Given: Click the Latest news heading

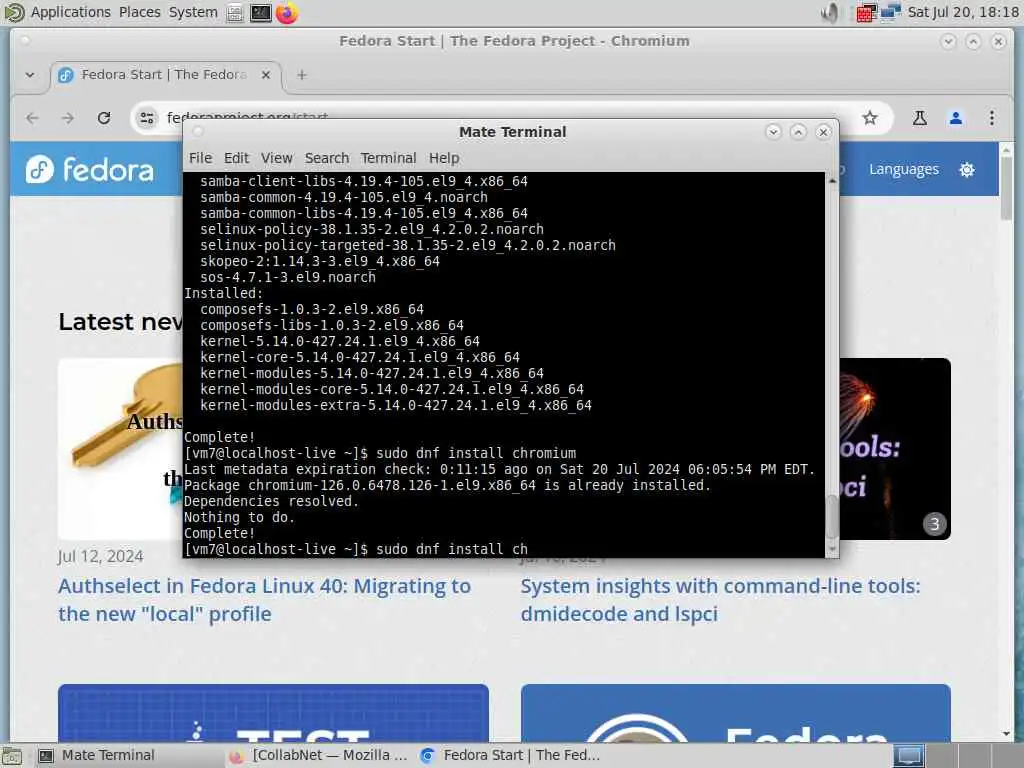Looking at the screenshot, I should 120,322.
